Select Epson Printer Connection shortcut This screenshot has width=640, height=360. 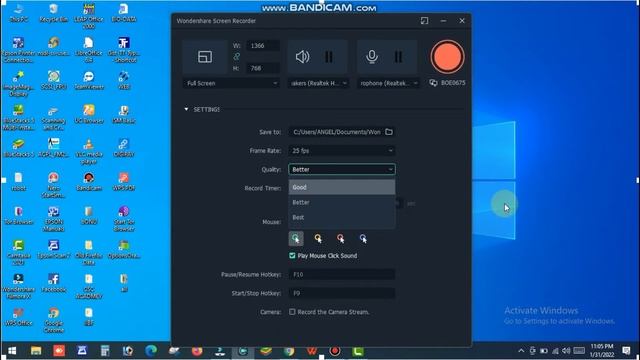[x=18, y=50]
